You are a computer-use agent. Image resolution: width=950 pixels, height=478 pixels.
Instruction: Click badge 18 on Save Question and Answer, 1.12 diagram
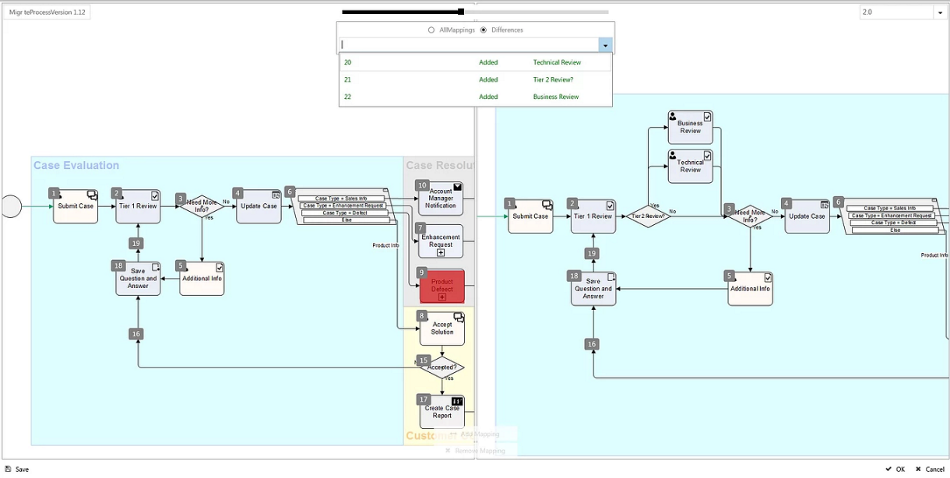[118, 266]
